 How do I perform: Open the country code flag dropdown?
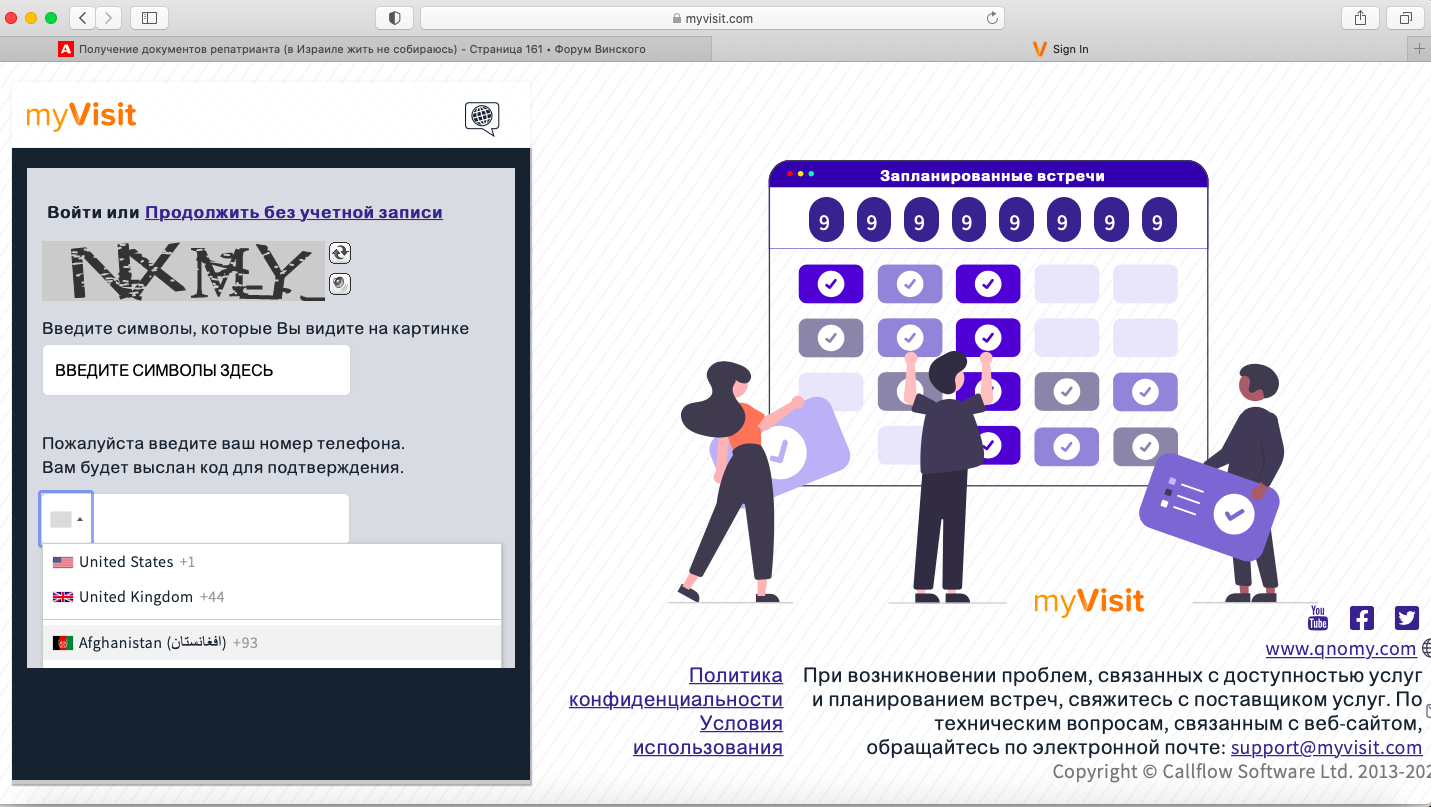point(65,518)
